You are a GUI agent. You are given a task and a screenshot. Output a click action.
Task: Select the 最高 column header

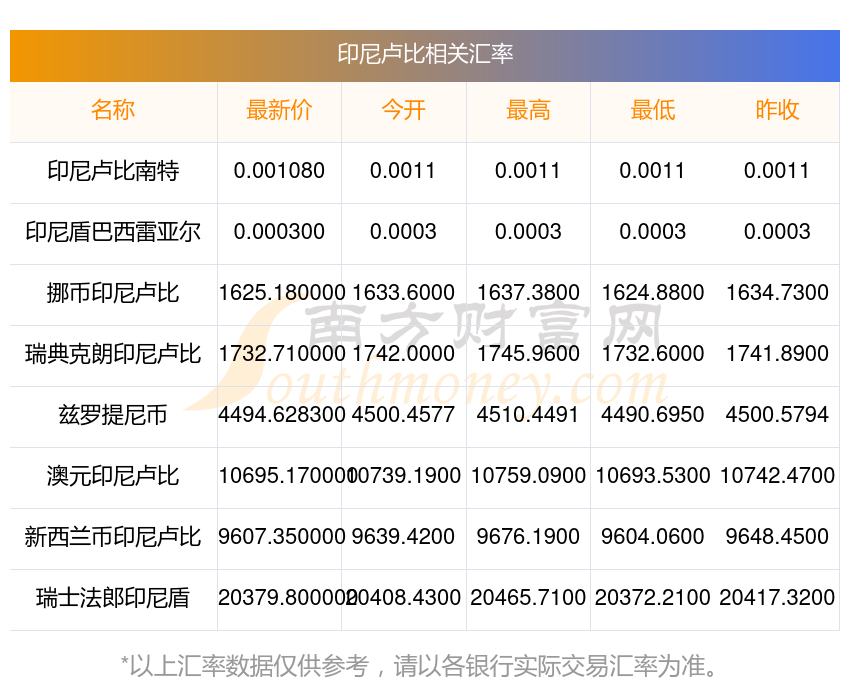(x=528, y=110)
